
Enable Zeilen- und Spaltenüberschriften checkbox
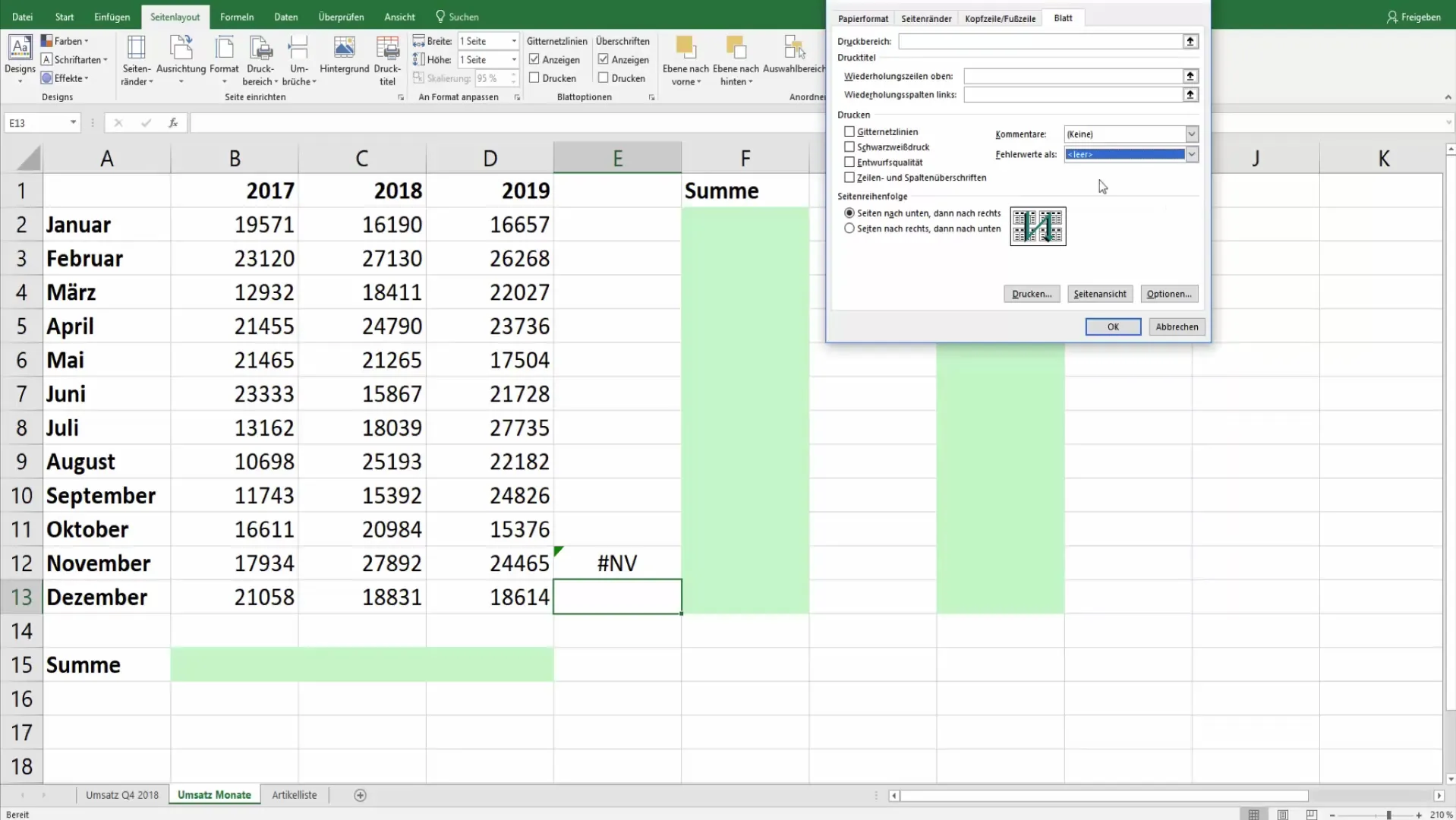(849, 177)
